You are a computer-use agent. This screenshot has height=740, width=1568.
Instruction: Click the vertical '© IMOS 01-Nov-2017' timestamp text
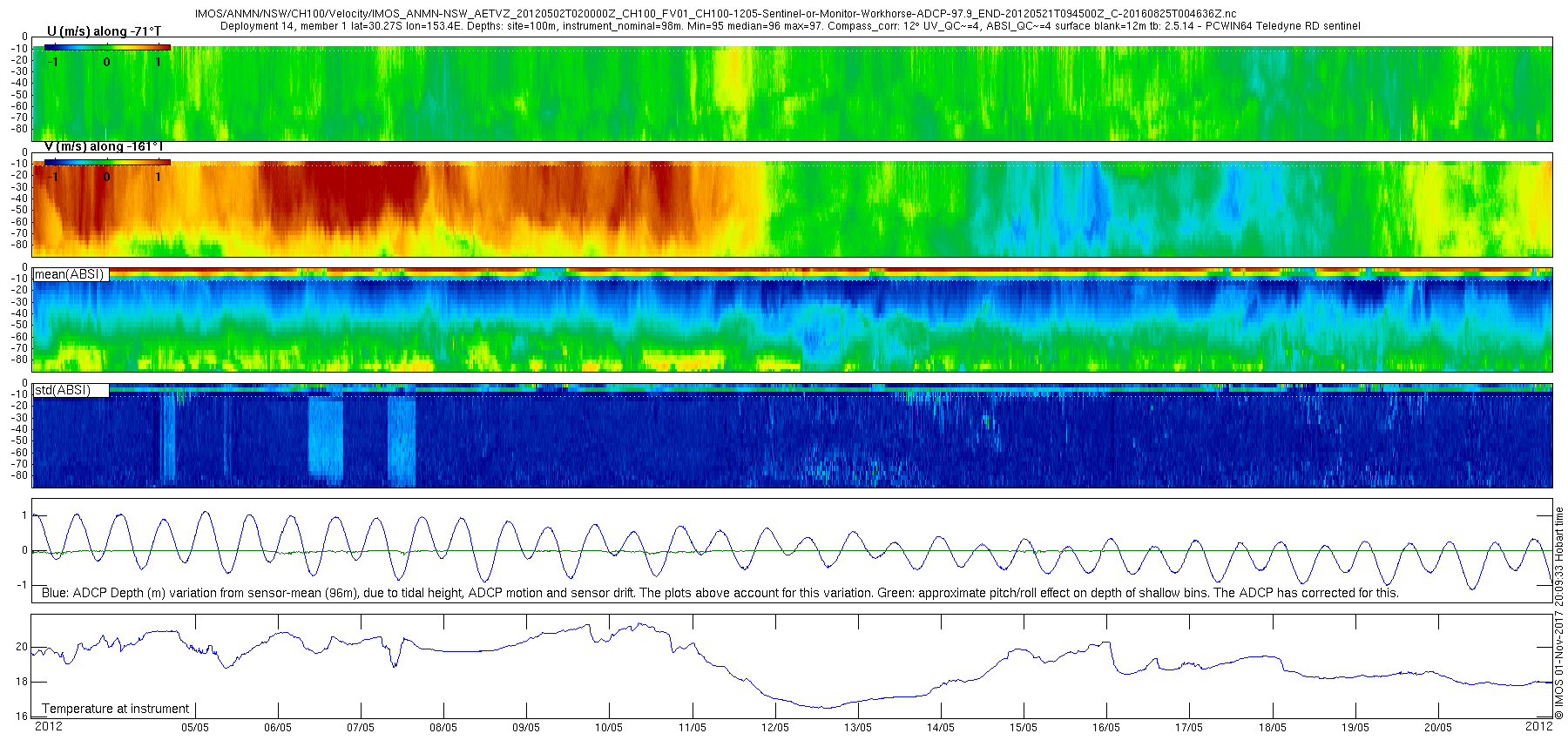(1559, 614)
